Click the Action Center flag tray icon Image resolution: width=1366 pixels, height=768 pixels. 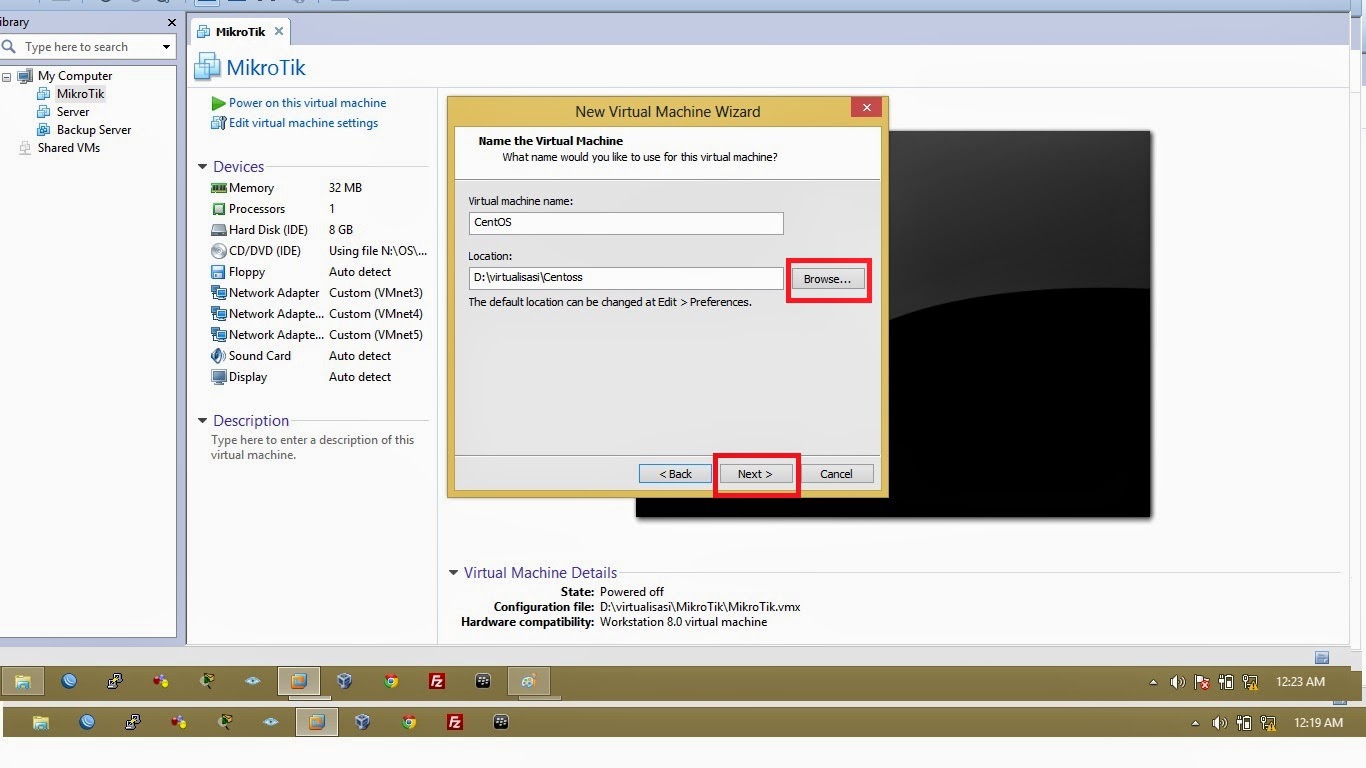coord(1202,682)
